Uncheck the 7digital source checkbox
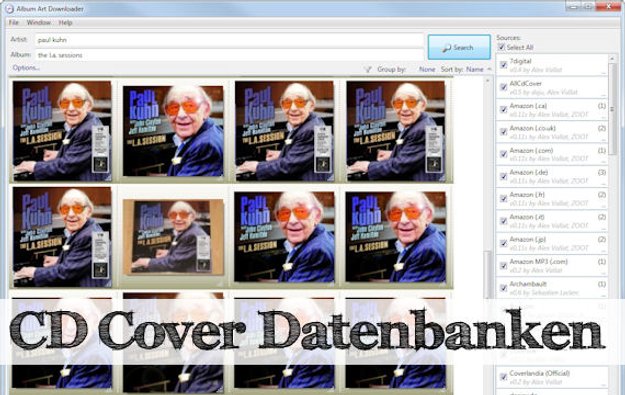The height and width of the screenshot is (395, 625). click(x=503, y=65)
